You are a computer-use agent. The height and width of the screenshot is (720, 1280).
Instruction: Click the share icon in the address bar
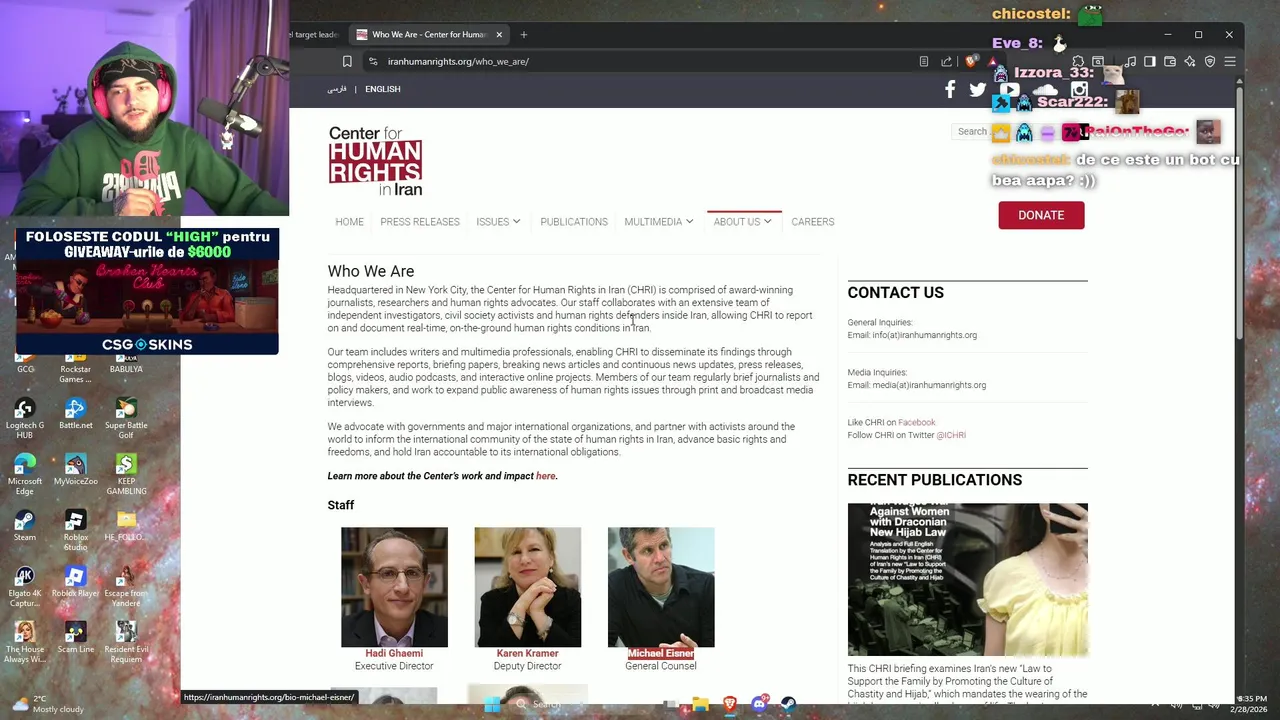pos(946,61)
